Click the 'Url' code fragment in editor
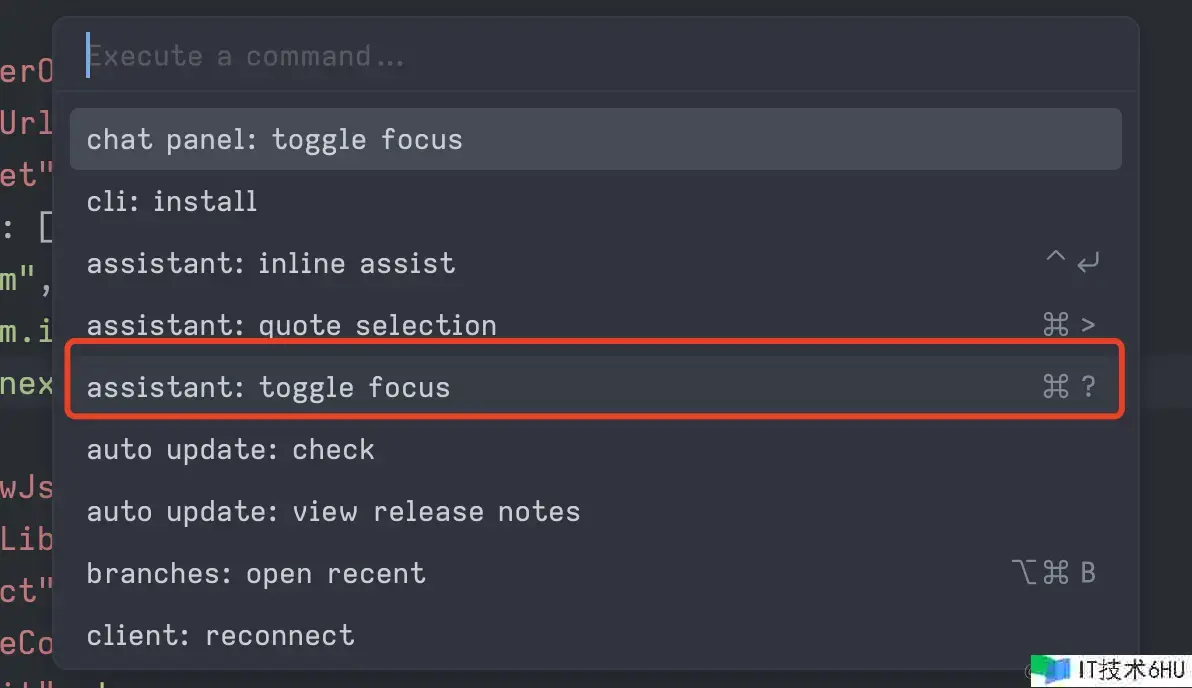The image size is (1192, 688). click(x=26, y=122)
